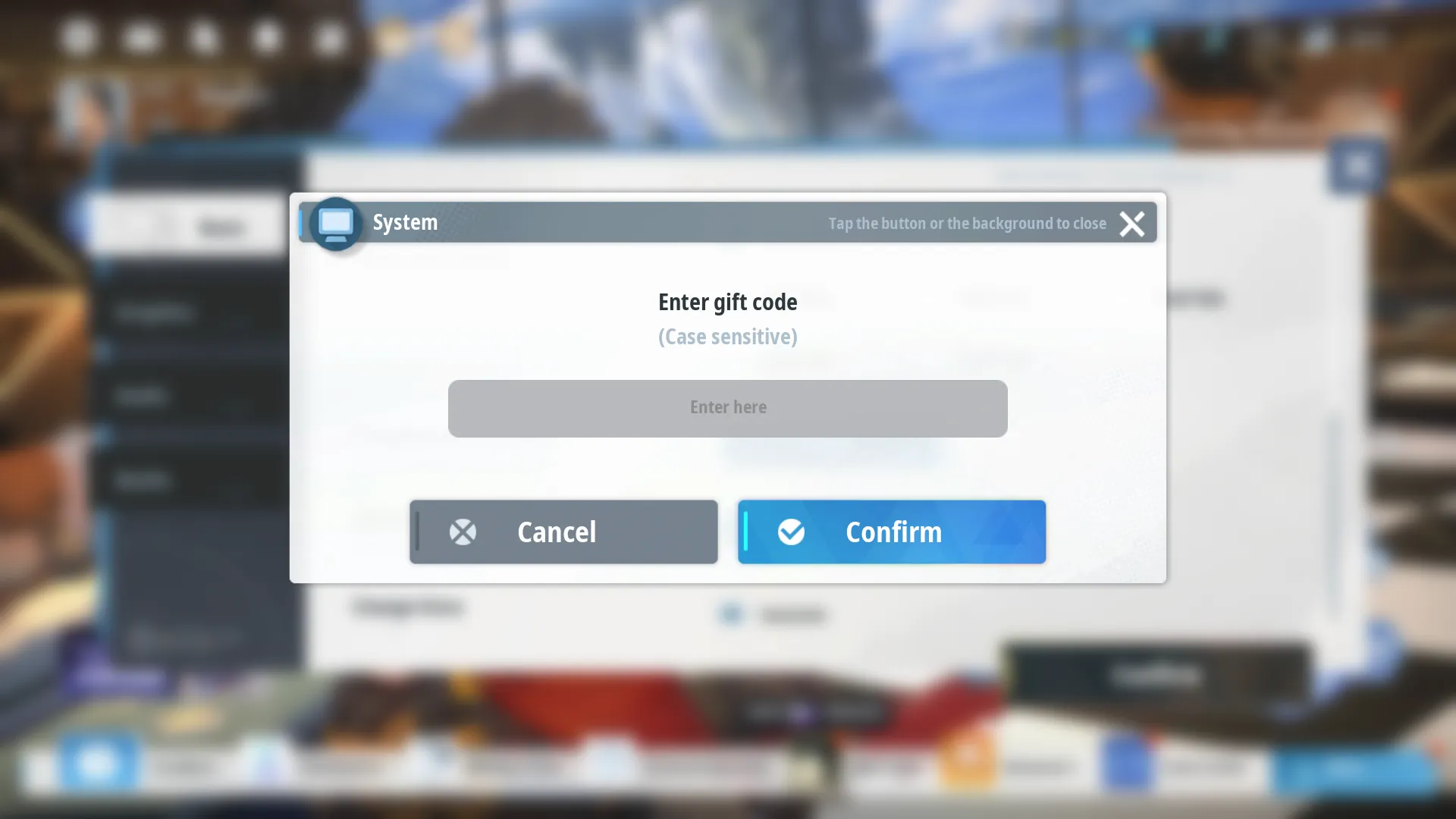
Task: Click the Cancel button to dismiss dialog
Action: [x=563, y=531]
